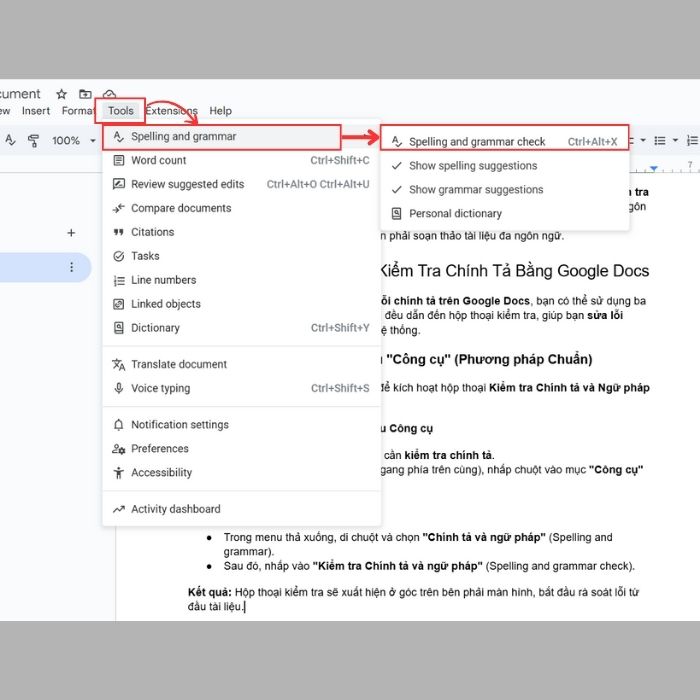Click the blue indent marker on ruler
Image resolution: width=700 pixels, height=700 pixels.
click(x=654, y=168)
